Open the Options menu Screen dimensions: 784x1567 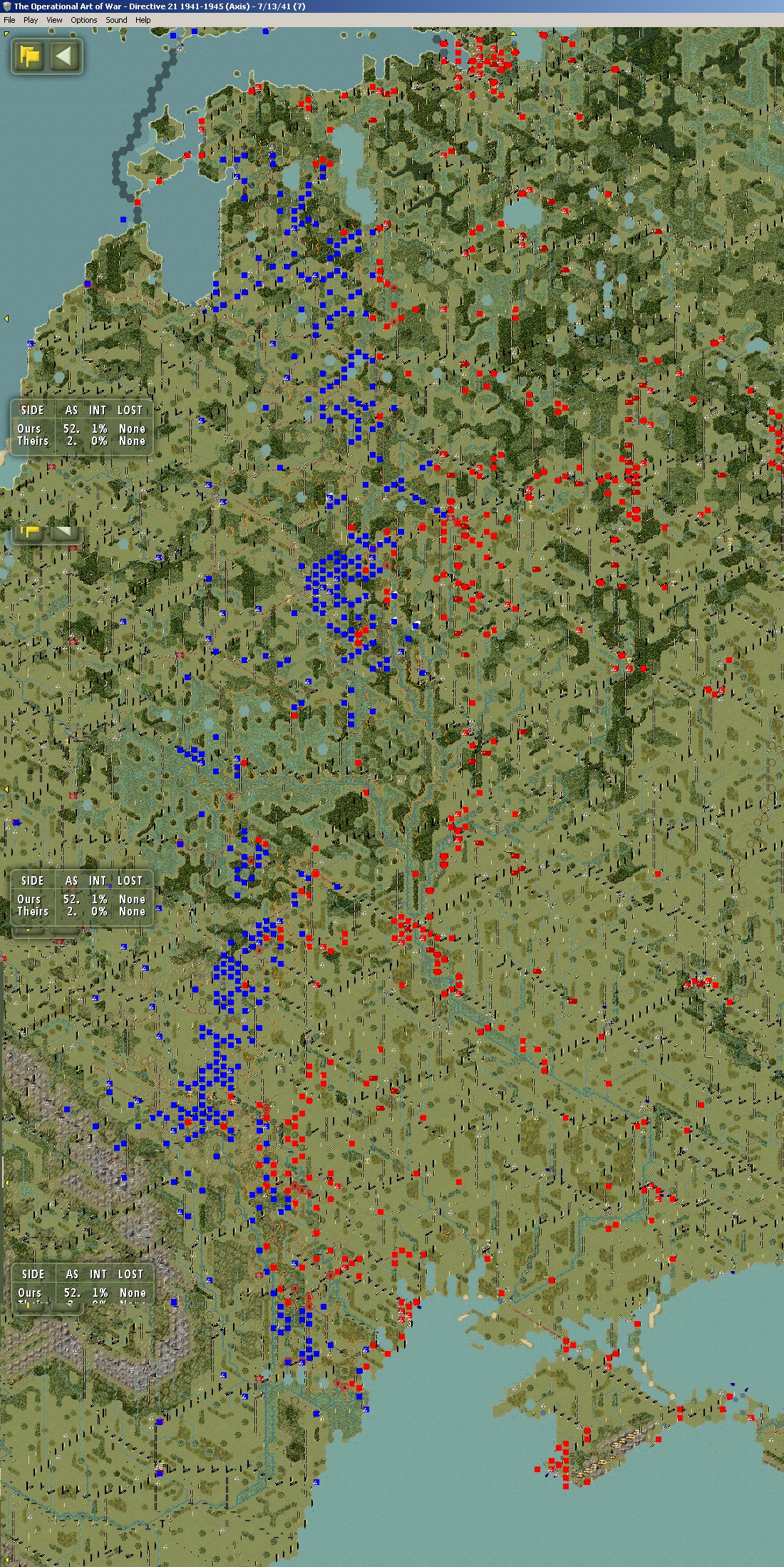[x=83, y=20]
